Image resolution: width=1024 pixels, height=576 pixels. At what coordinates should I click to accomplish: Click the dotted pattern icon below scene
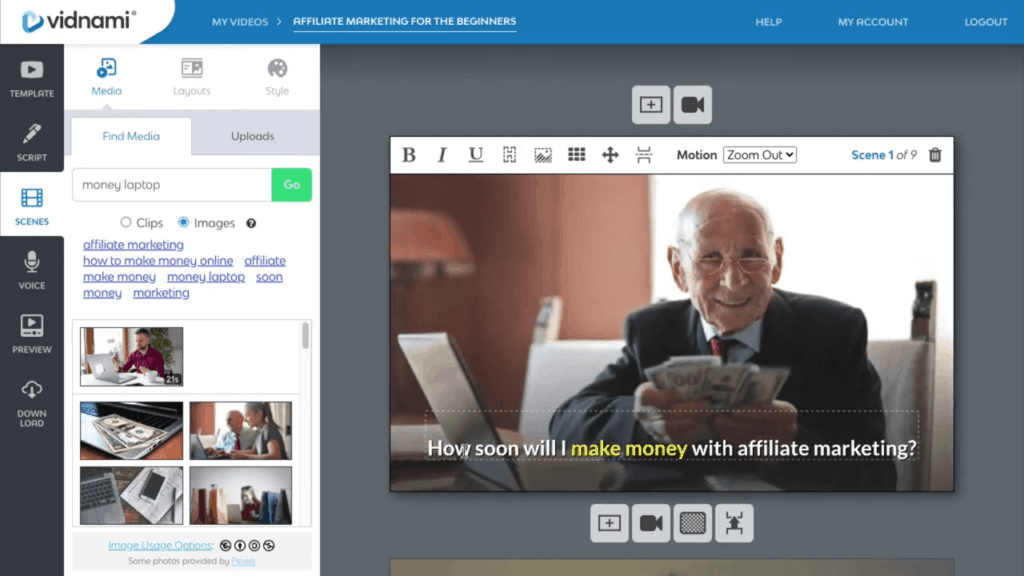coord(693,523)
